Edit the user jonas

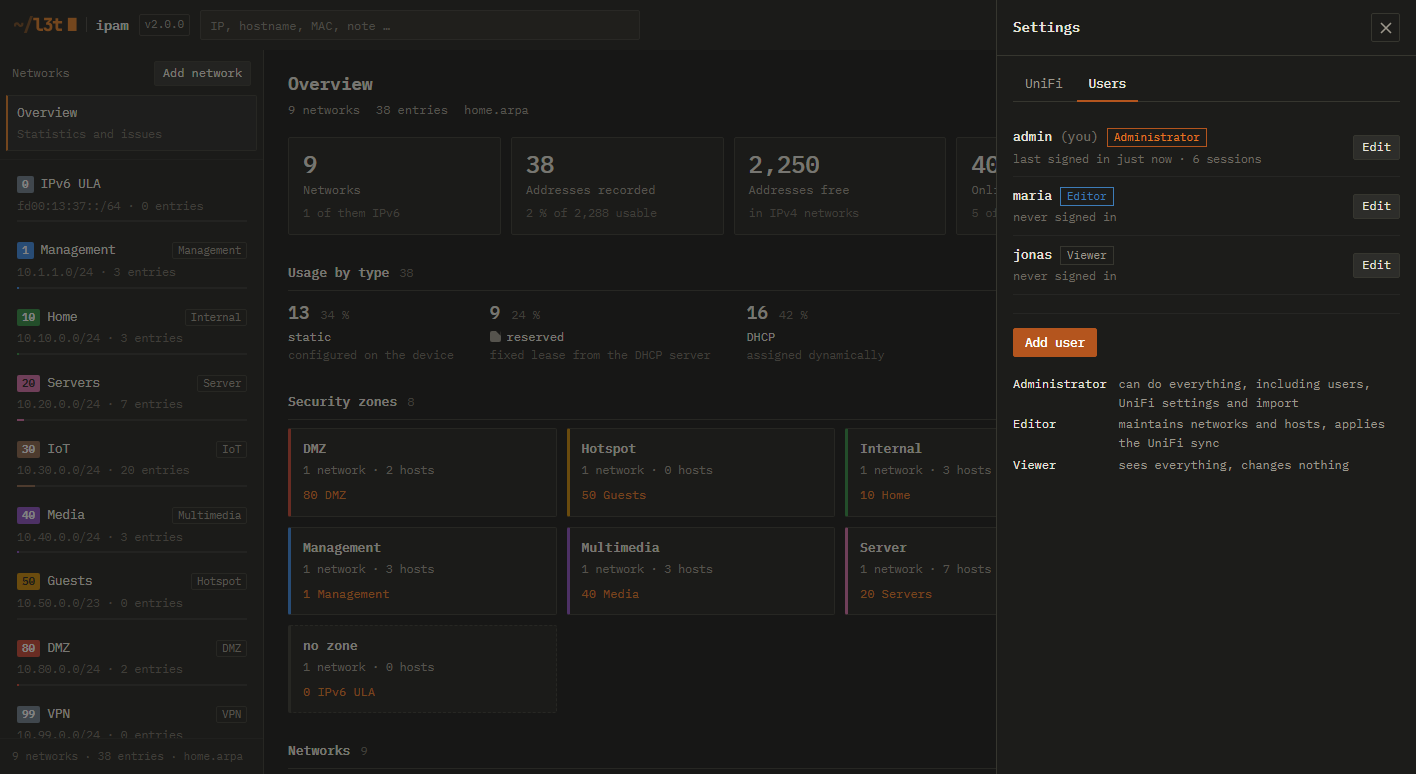click(1376, 265)
